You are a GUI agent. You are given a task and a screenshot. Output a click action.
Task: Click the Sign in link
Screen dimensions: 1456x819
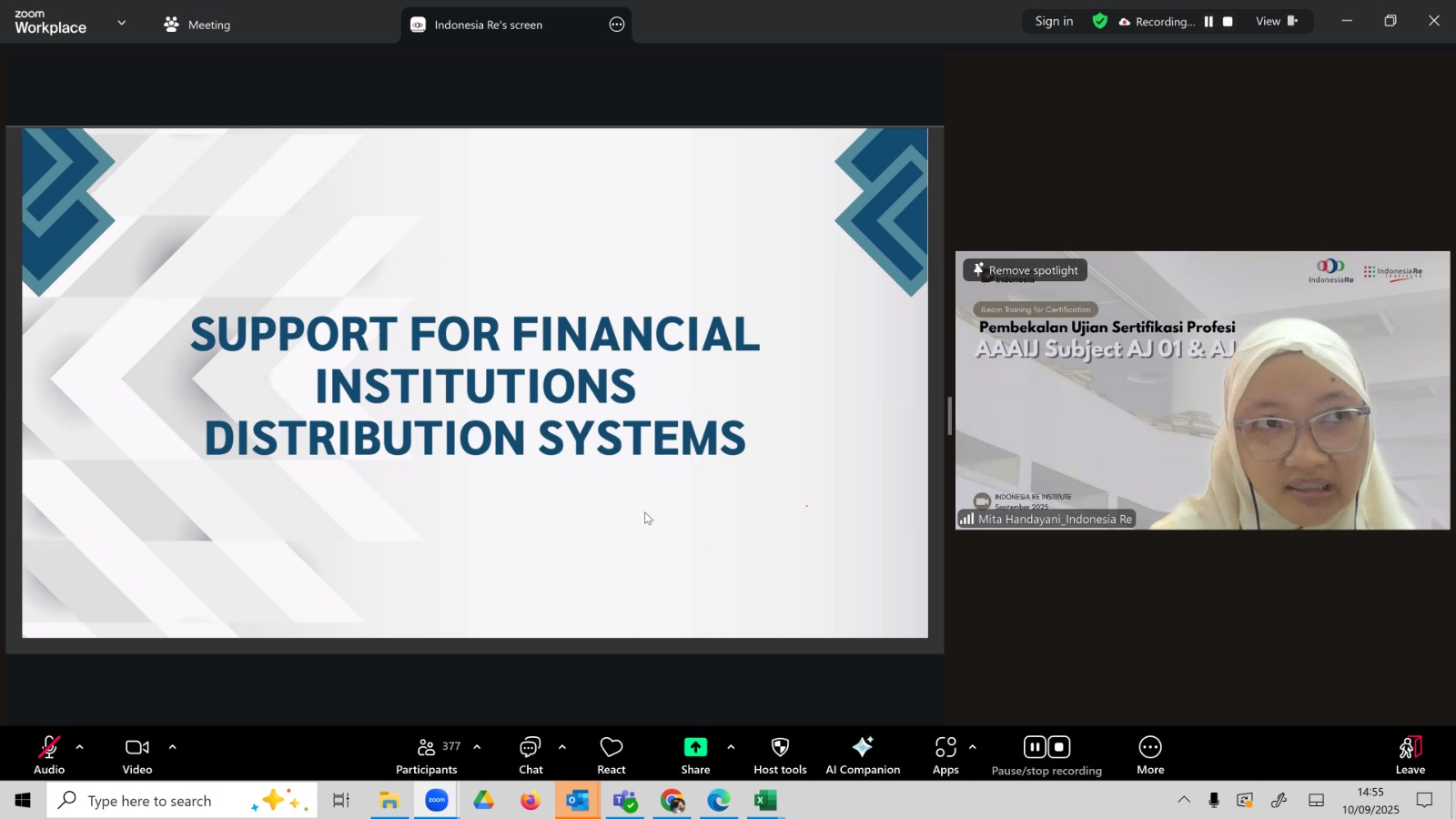click(x=1054, y=22)
